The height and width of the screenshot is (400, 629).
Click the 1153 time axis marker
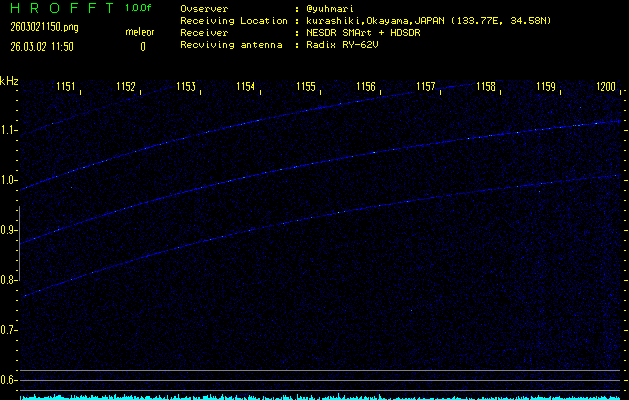click(x=186, y=88)
